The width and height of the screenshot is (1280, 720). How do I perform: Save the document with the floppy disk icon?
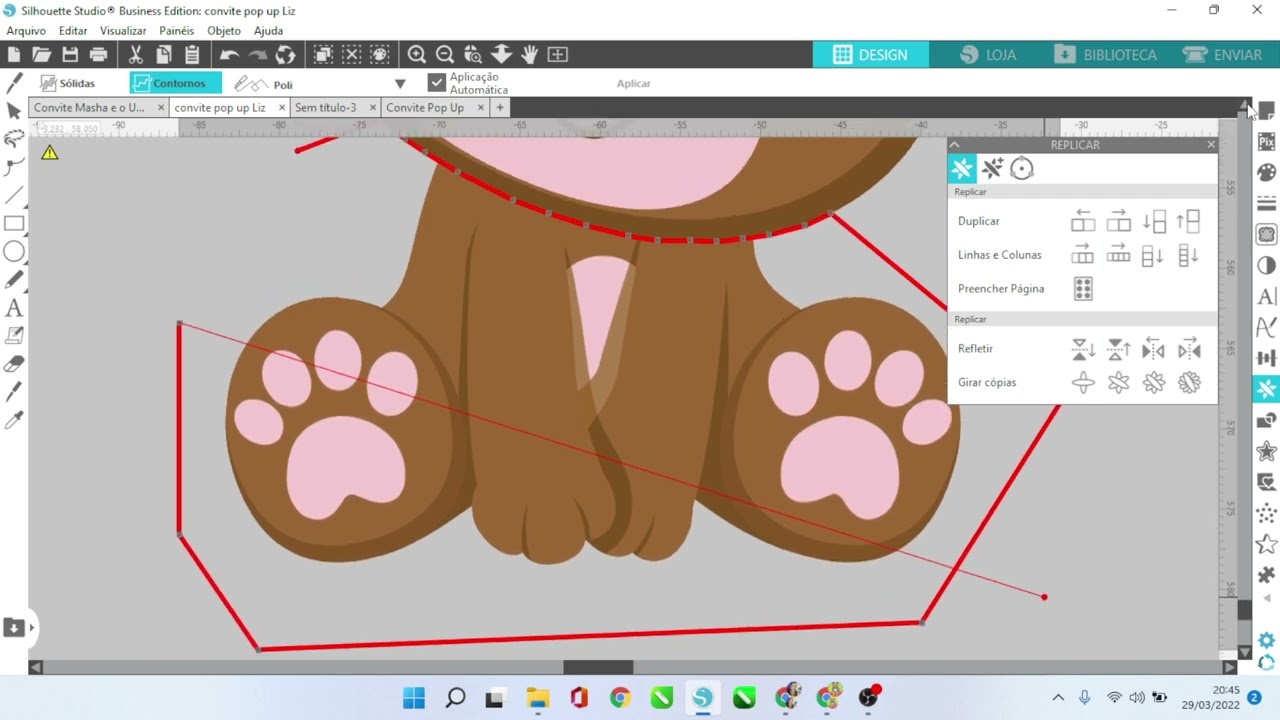coord(70,55)
